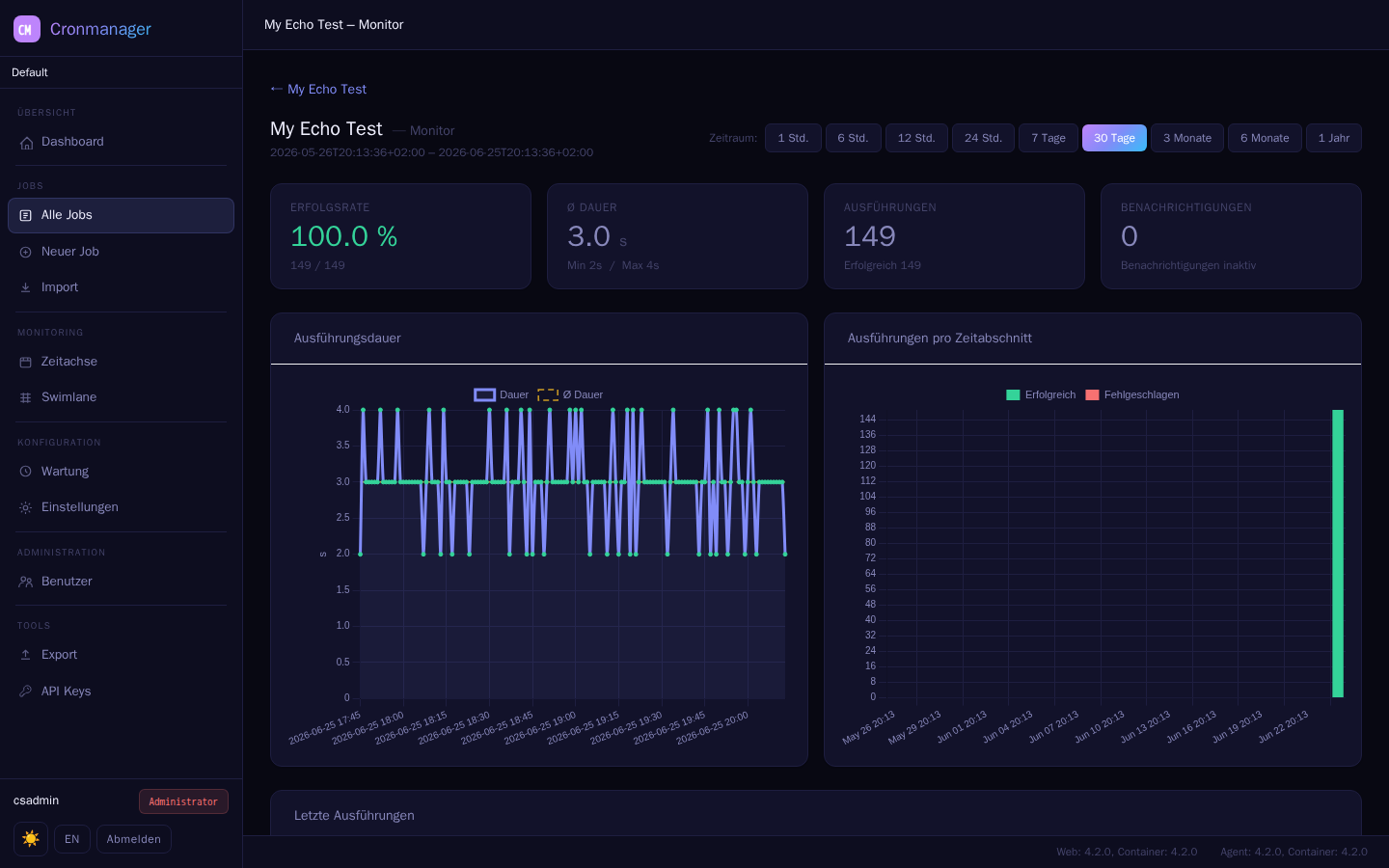The height and width of the screenshot is (868, 1389).
Task: Switch language with the EN button
Action: coord(72,839)
